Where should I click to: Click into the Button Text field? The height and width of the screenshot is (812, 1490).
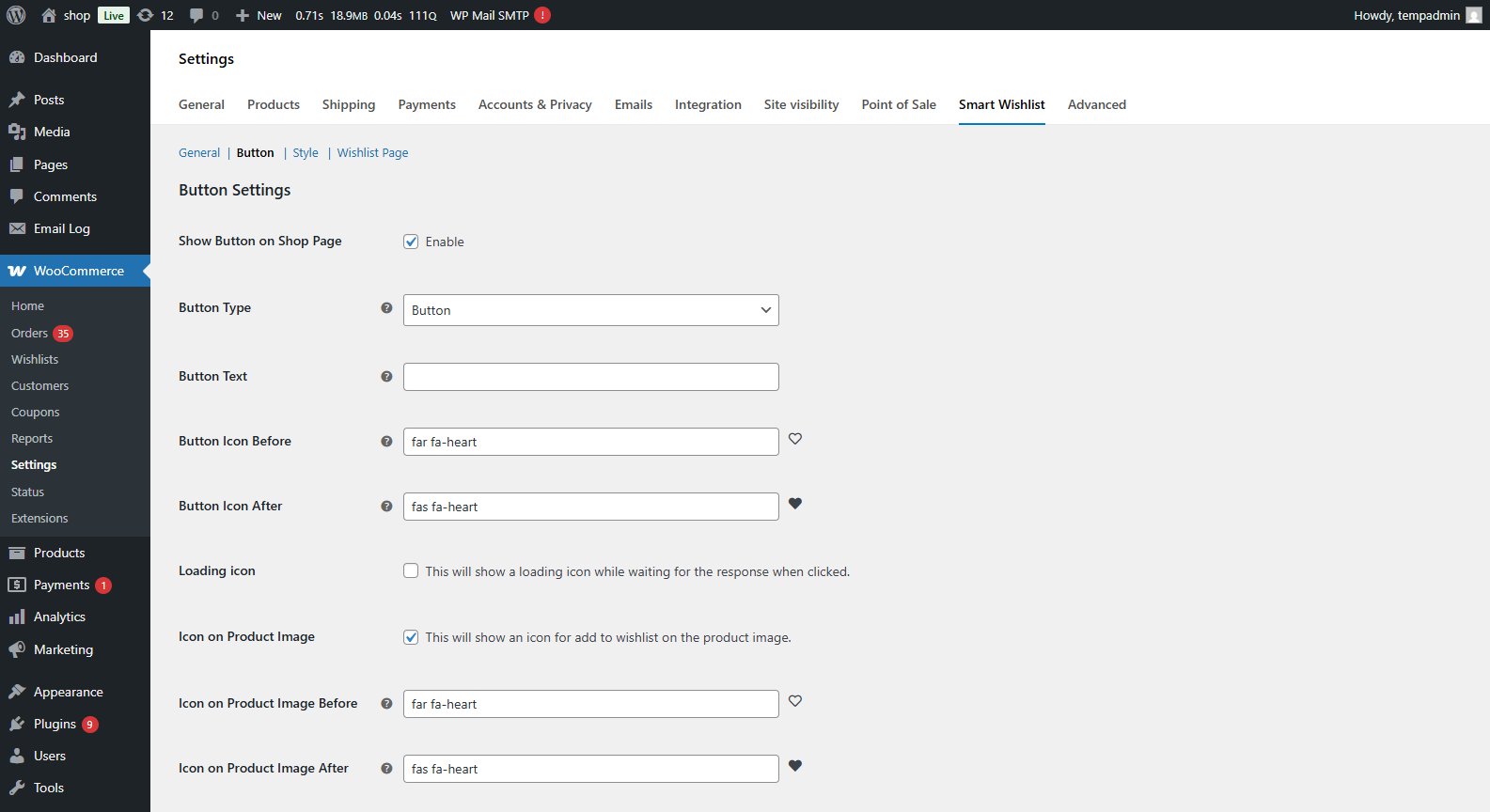(590, 377)
